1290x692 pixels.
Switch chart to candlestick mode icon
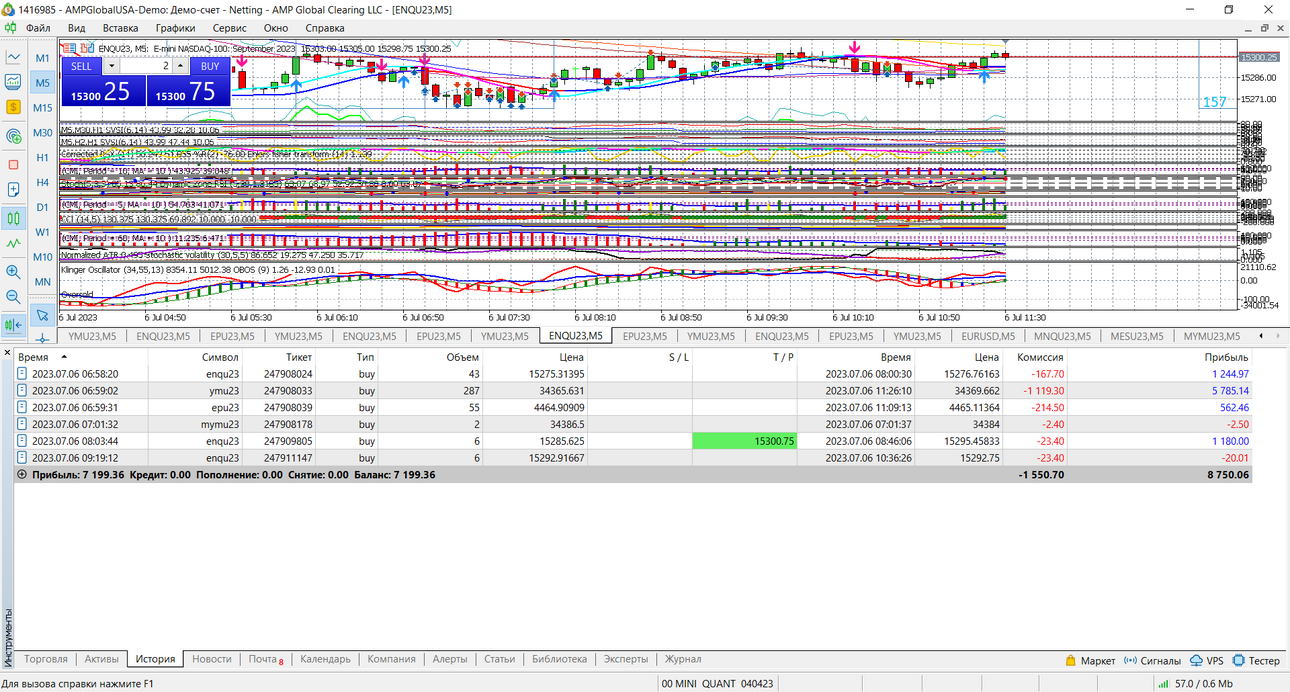pyautogui.click(x=14, y=217)
